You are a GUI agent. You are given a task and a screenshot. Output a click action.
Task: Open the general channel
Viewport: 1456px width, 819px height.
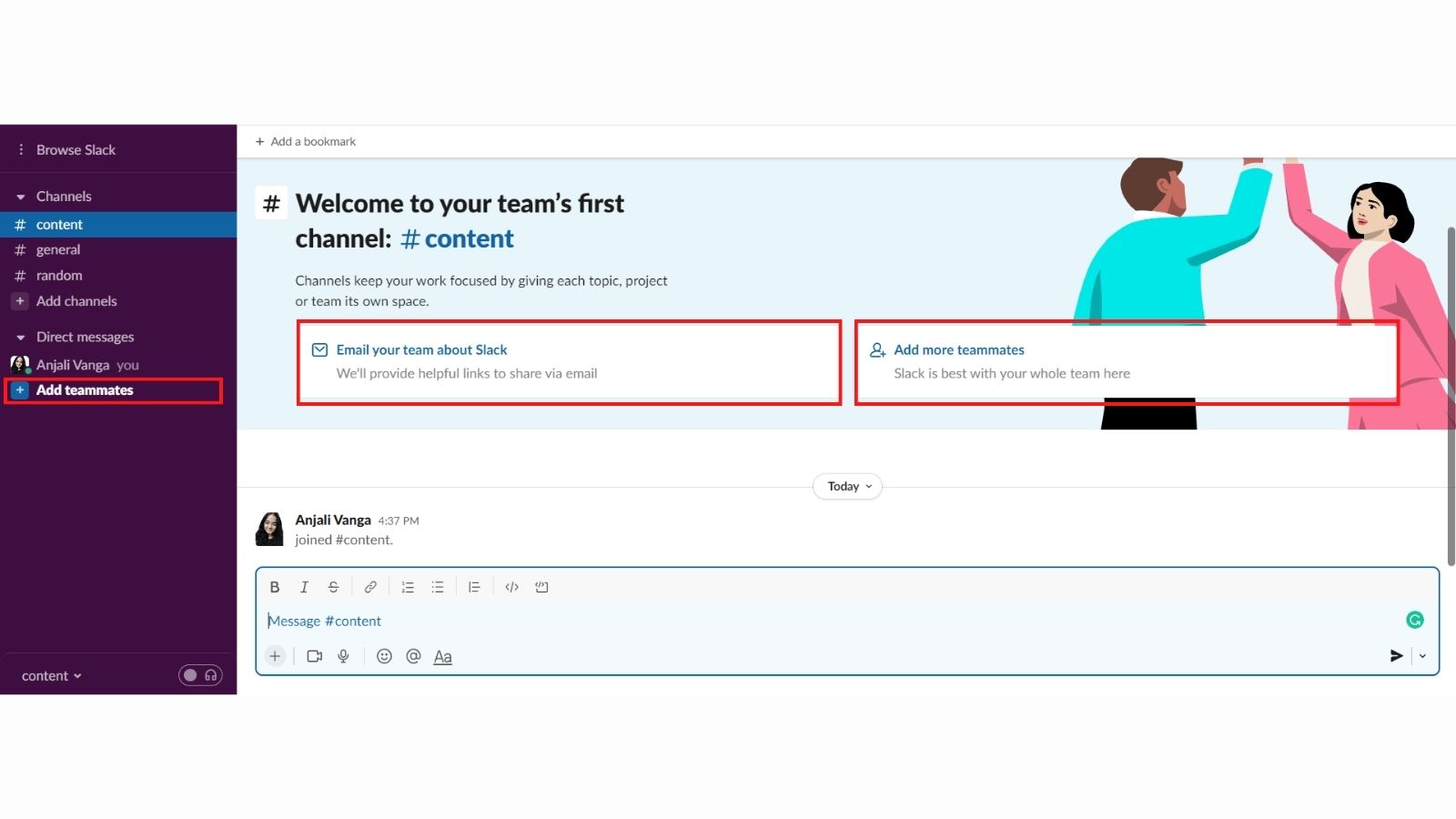pos(118,250)
